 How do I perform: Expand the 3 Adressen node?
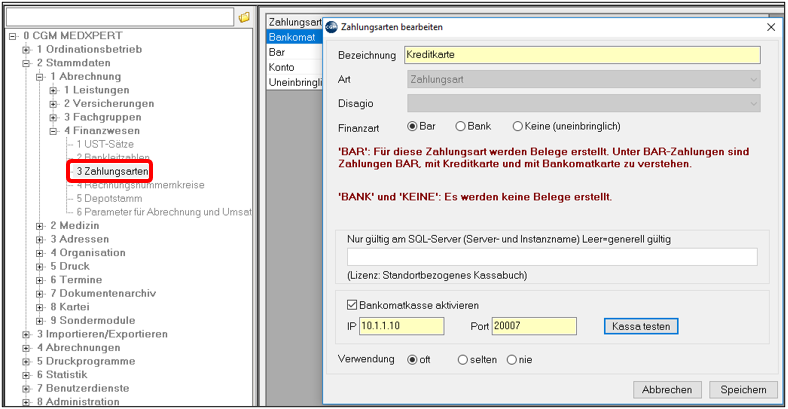tap(40, 240)
